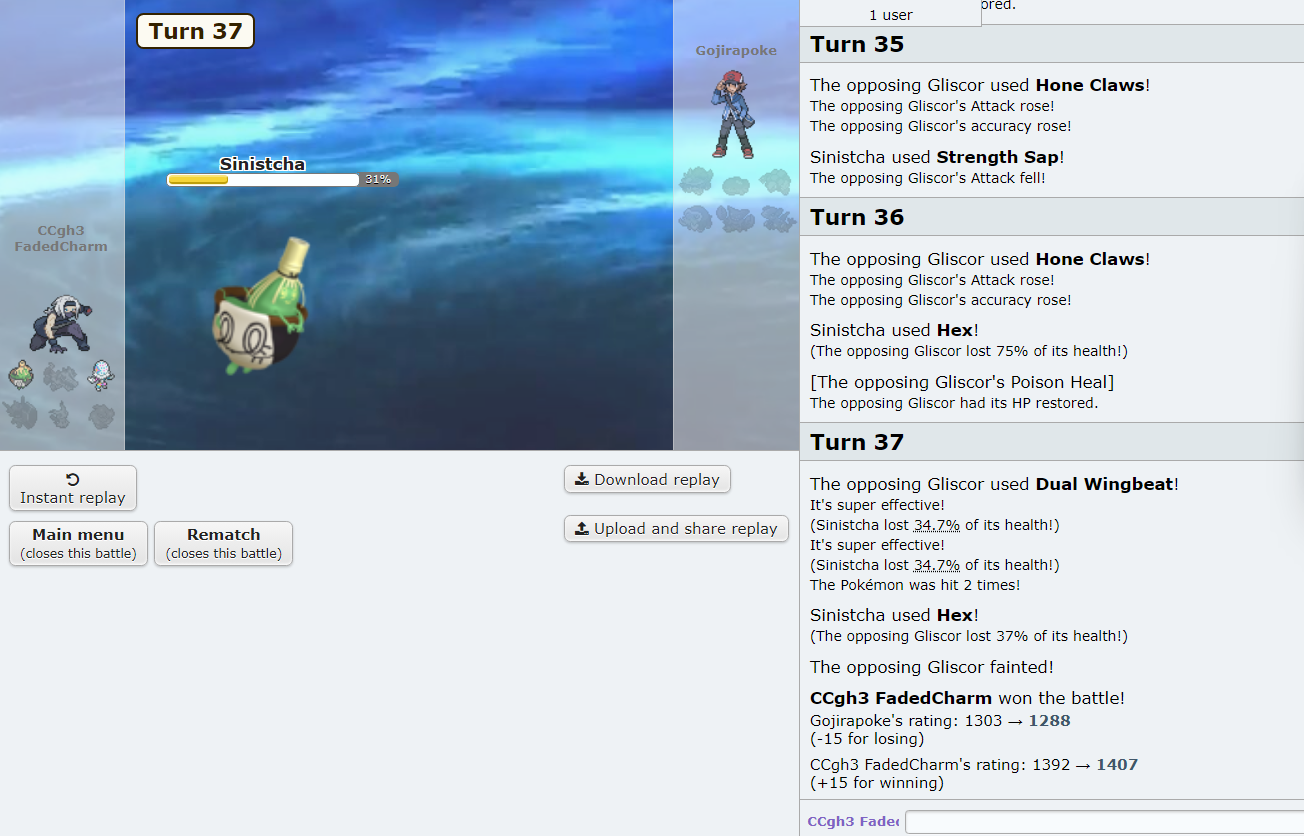Click the first fainted icon in Gojirapoke's top team row
The width and height of the screenshot is (1304, 836).
tap(696, 181)
